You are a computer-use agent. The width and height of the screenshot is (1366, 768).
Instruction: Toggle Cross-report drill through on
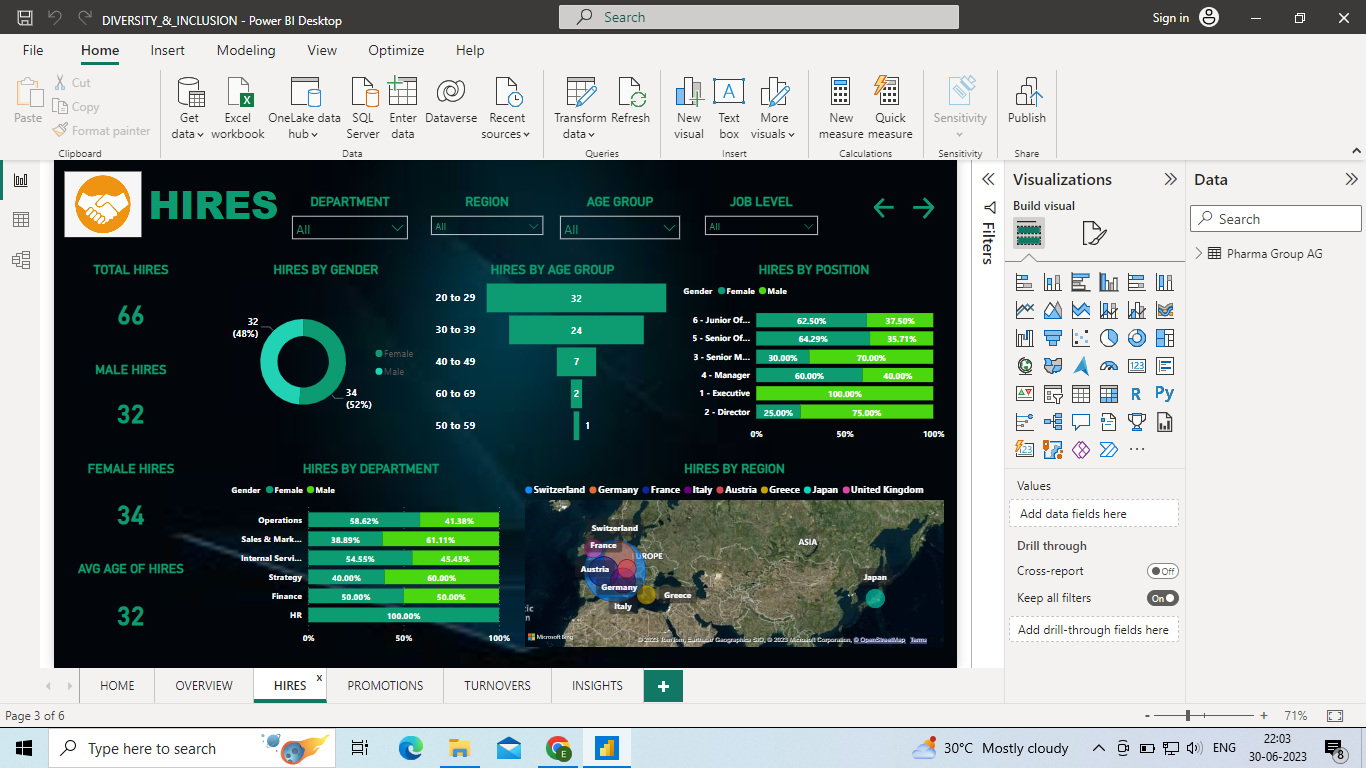click(x=1162, y=570)
